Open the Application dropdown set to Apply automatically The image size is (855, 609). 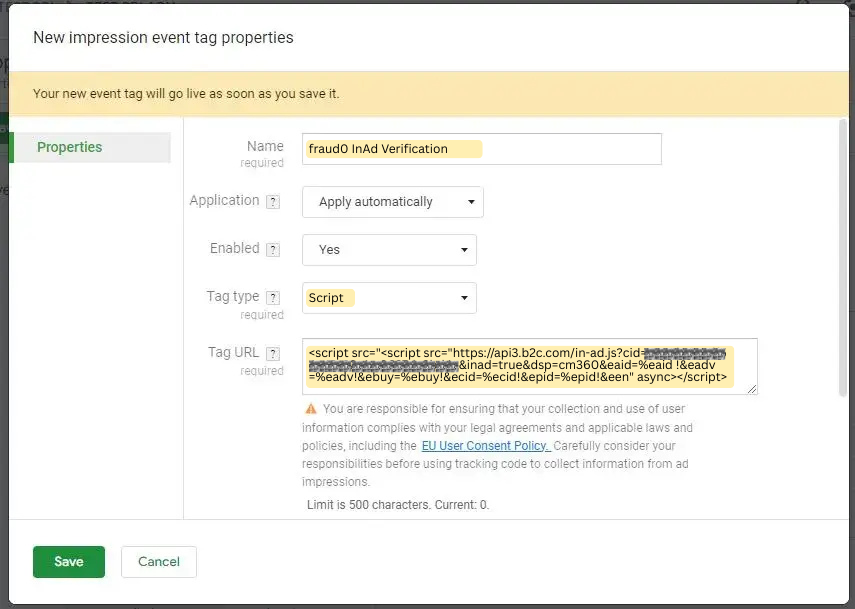tap(392, 202)
